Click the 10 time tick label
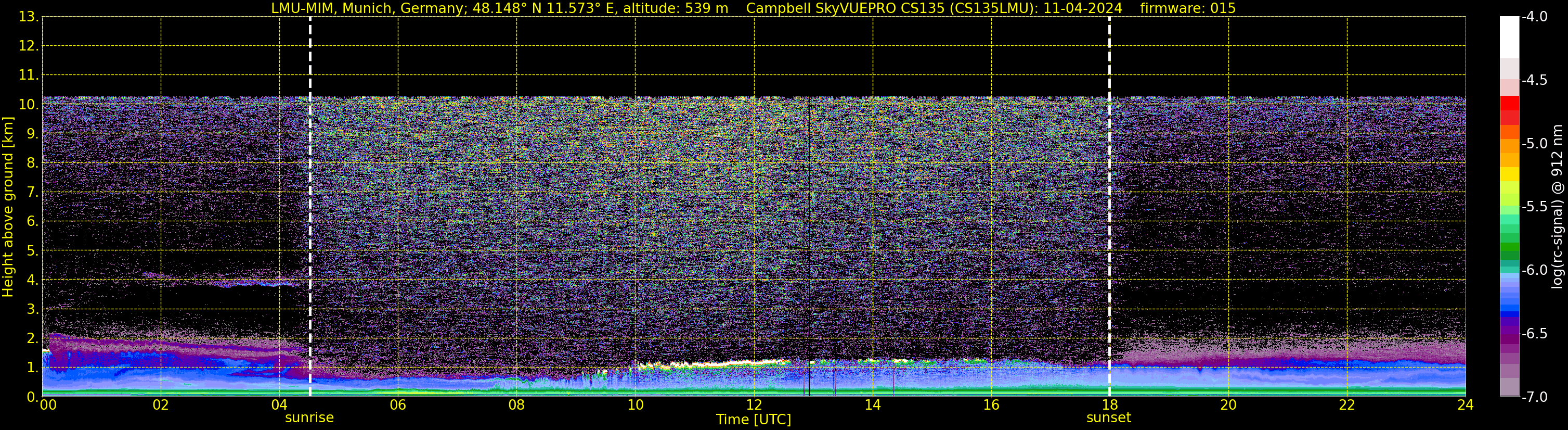This screenshot has height=430, width=1568. (636, 404)
